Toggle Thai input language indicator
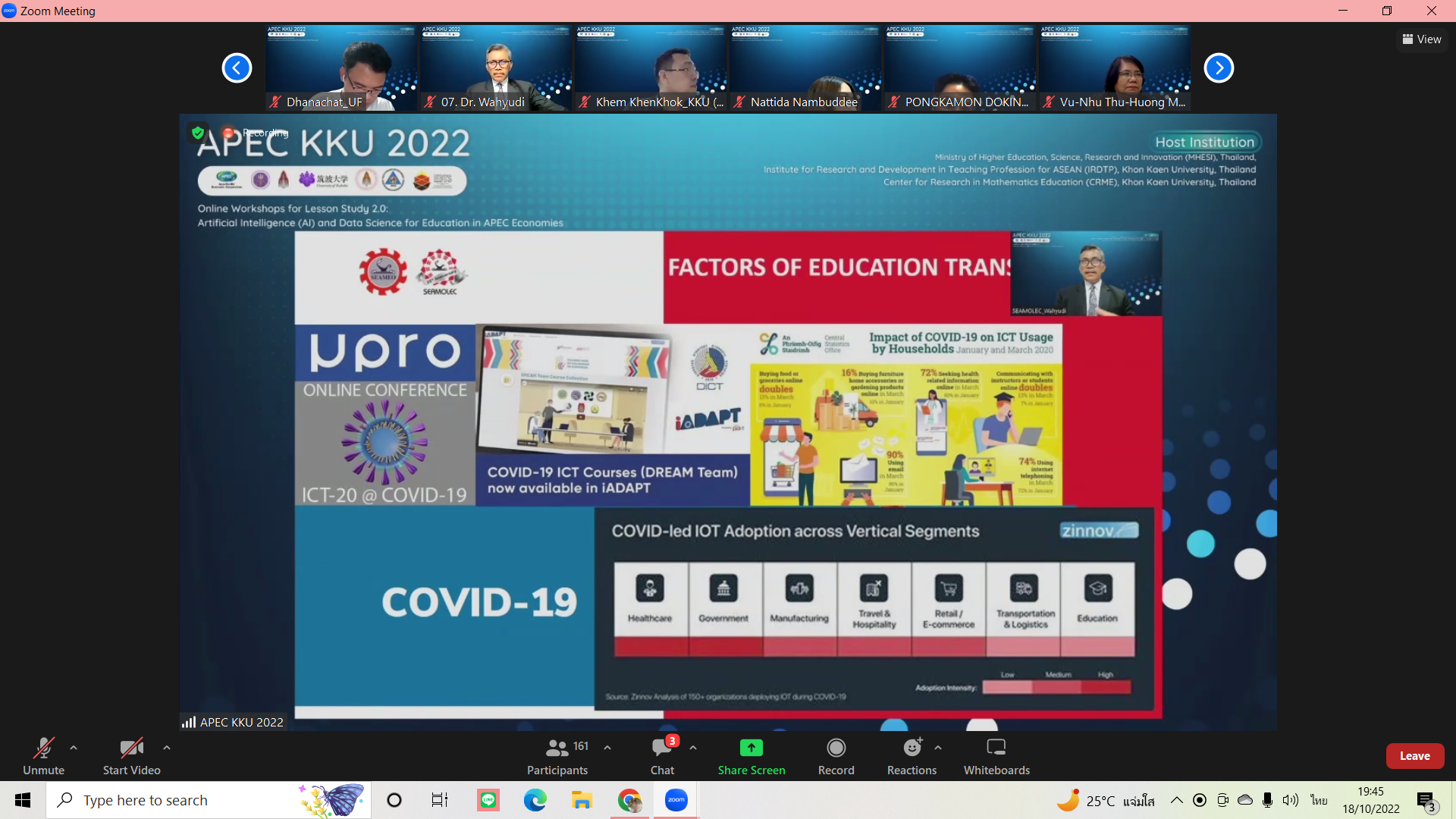Screen dimensions: 1456x819 (1319, 800)
